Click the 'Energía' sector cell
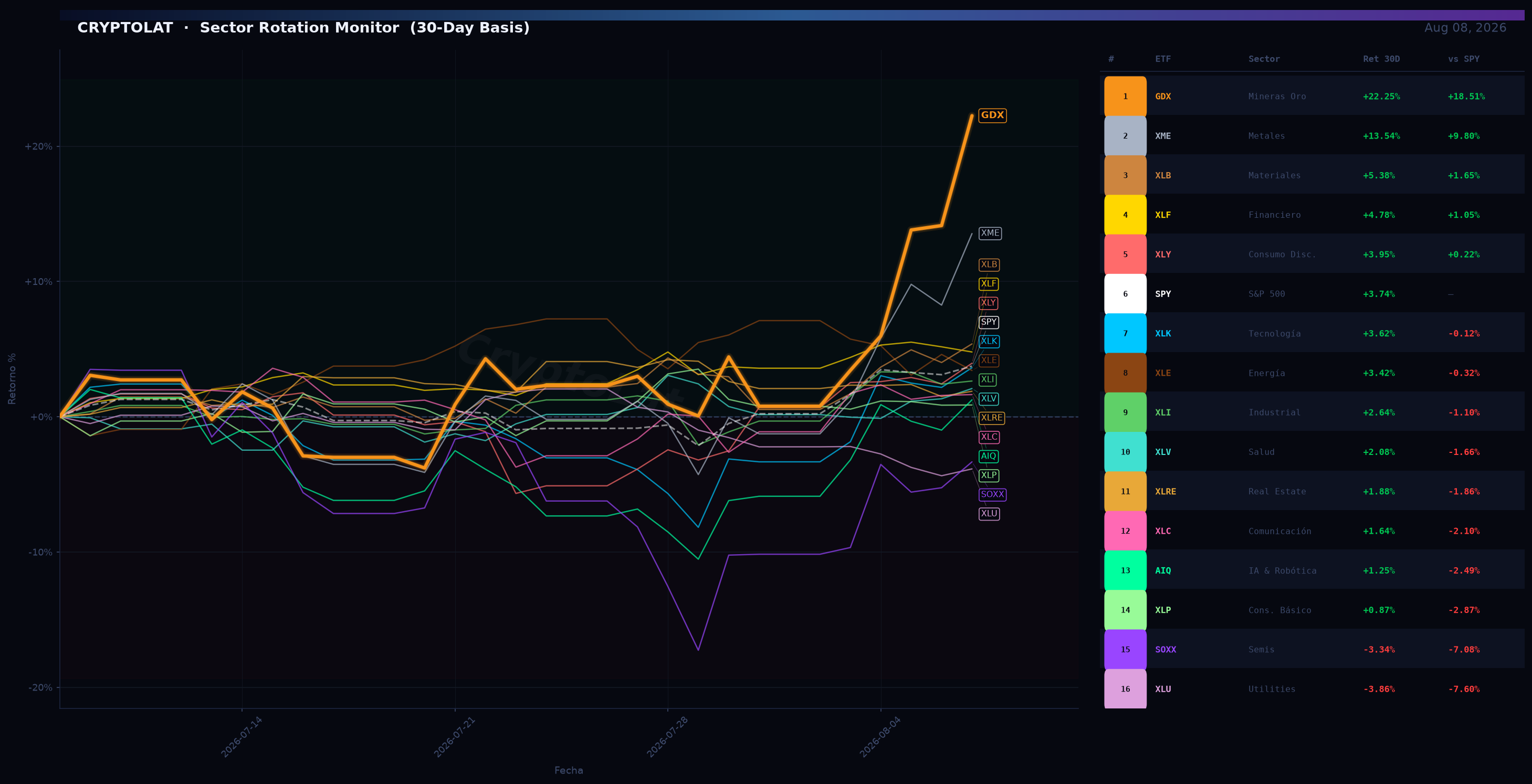1532x784 pixels. [1267, 373]
